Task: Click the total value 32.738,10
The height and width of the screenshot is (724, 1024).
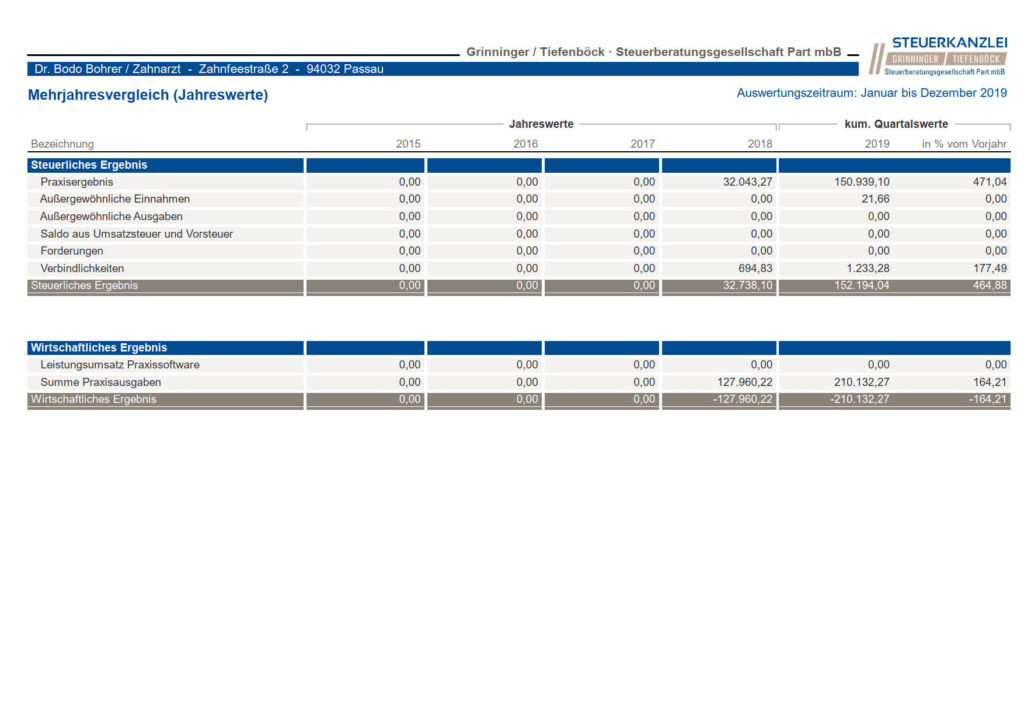Action: 748,285
